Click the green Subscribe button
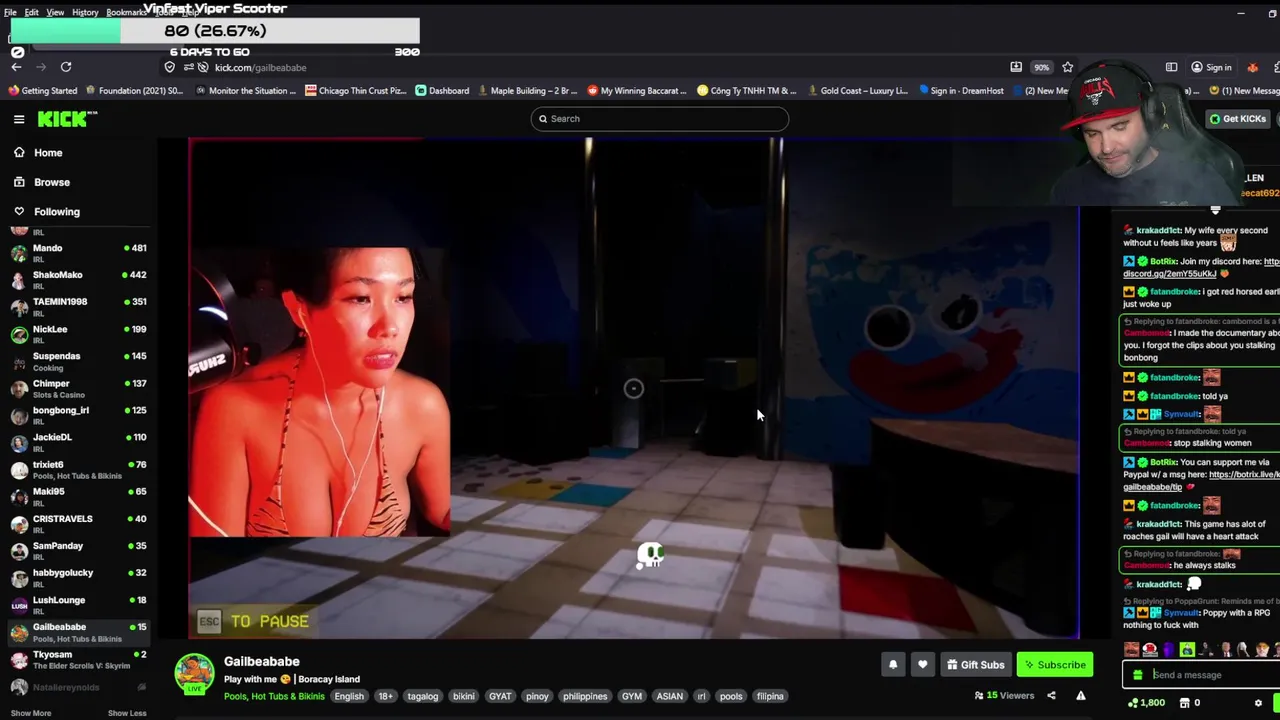The height and width of the screenshot is (720, 1280). [x=1054, y=665]
